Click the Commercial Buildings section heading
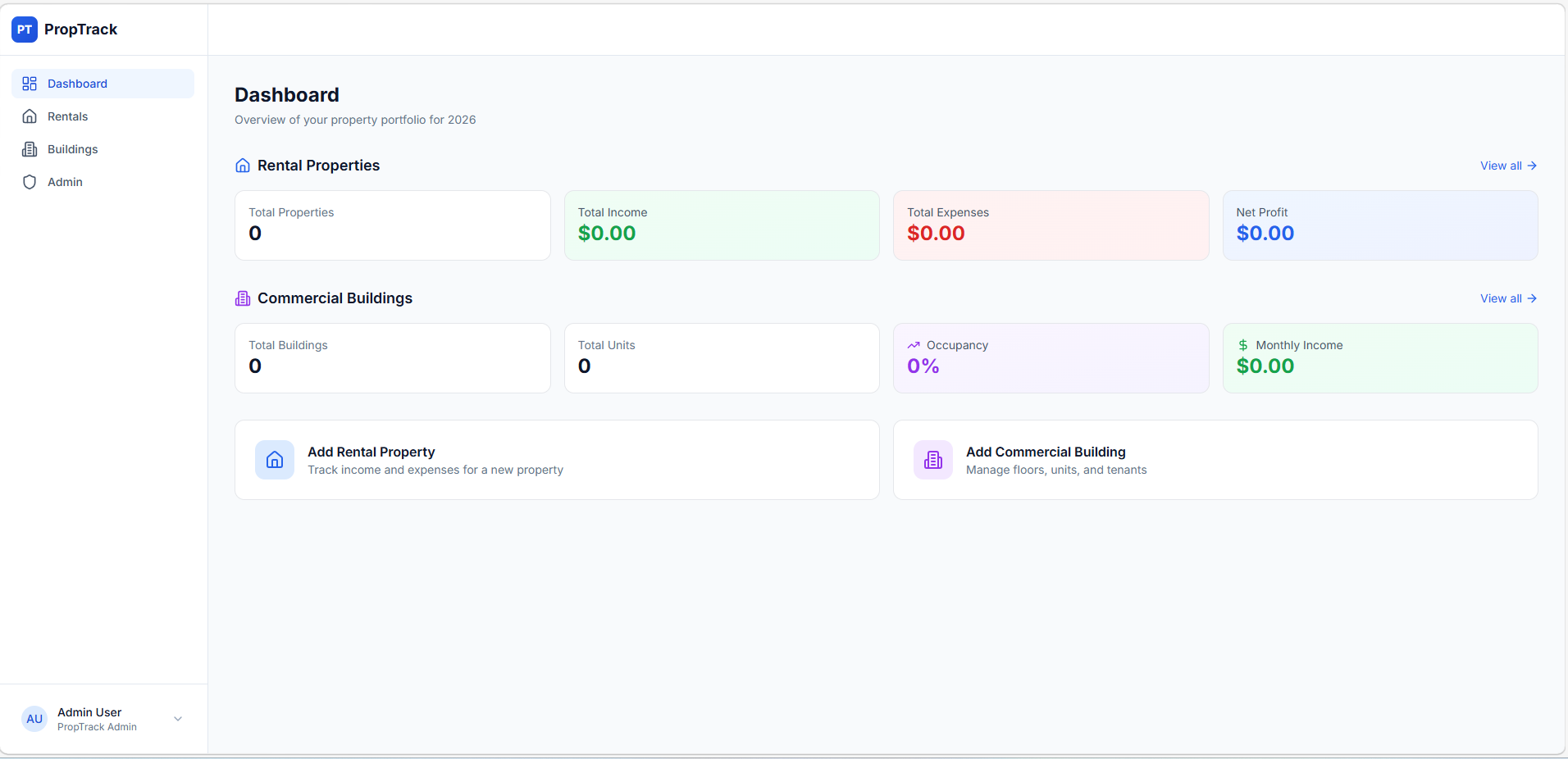This screenshot has width=1568, height=759. 335,298
